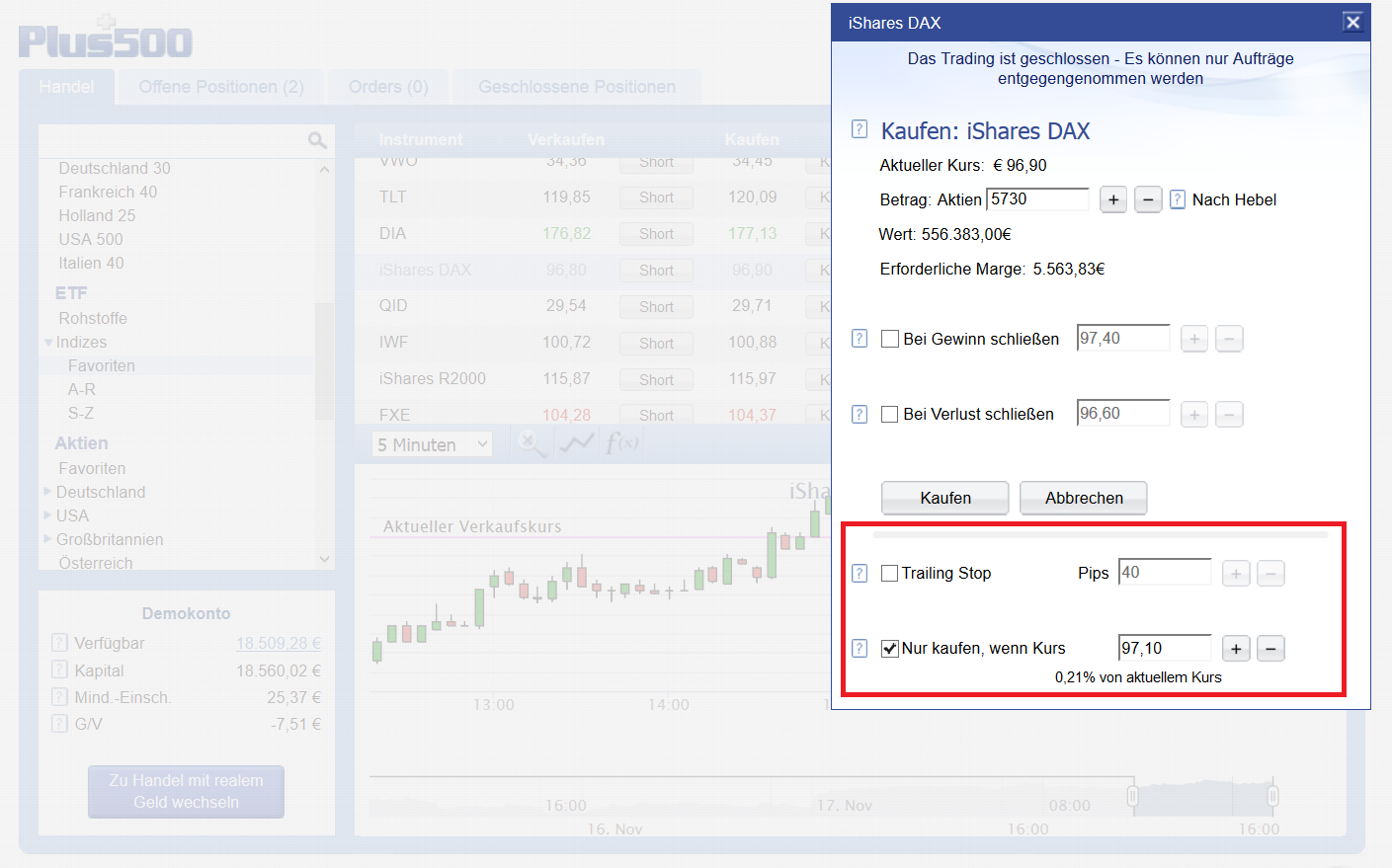Open help icon next to Verfügbar
1392x868 pixels.
[x=59, y=643]
